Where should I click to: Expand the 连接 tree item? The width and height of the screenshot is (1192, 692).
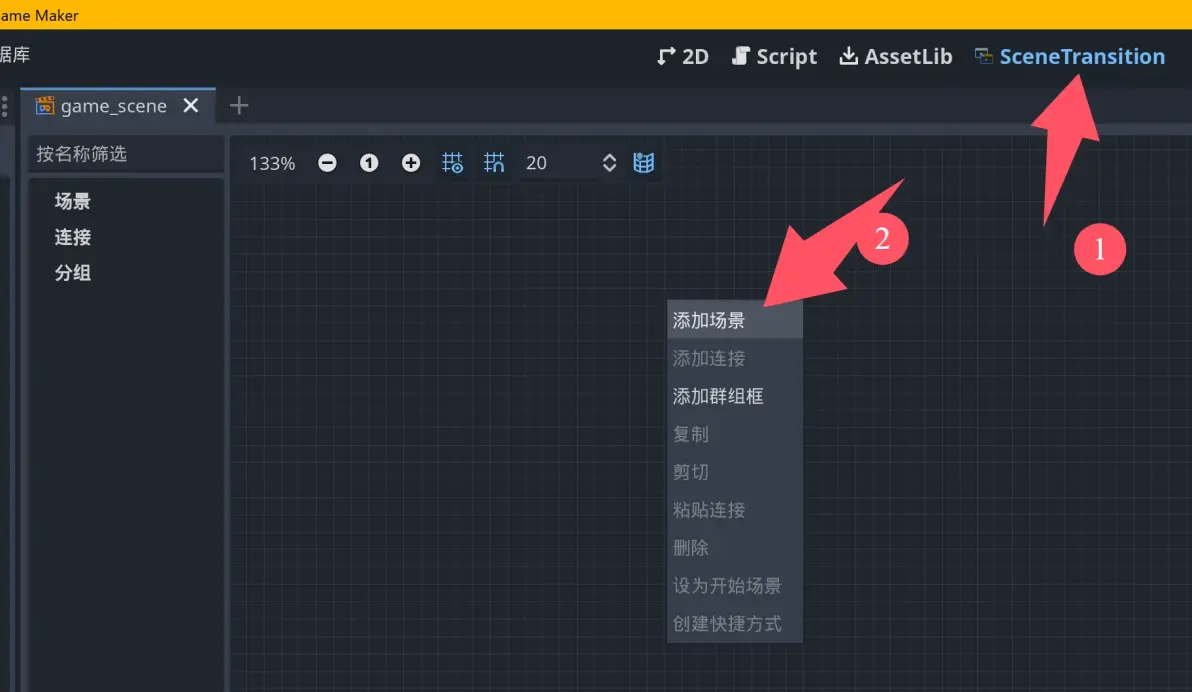(x=73, y=237)
